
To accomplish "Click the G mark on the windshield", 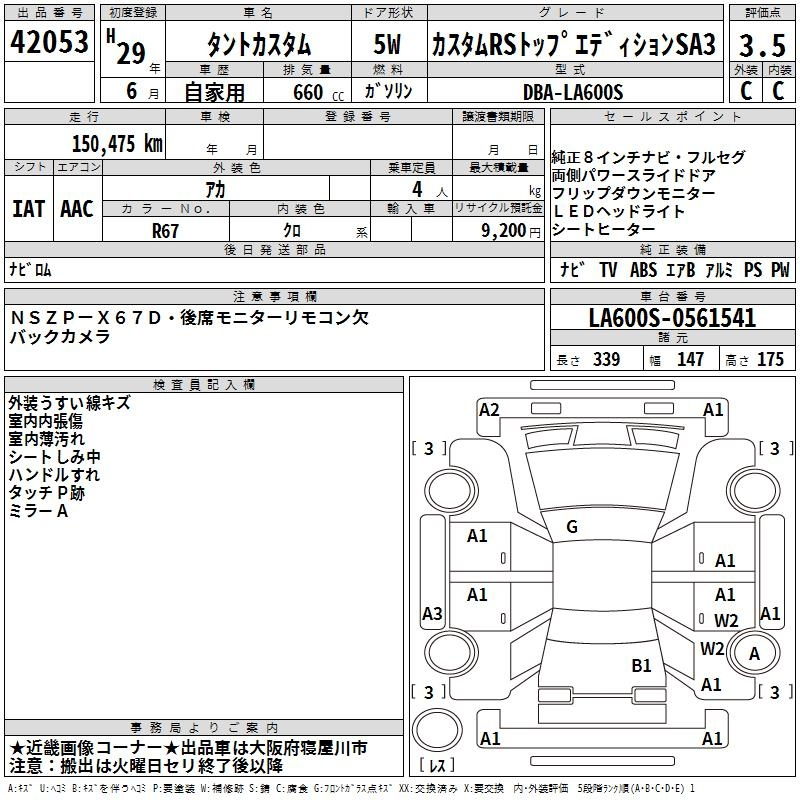I will 572,527.
